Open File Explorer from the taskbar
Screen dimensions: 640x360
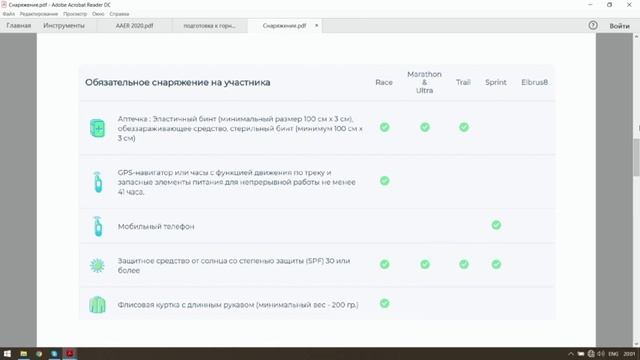(x=24, y=353)
